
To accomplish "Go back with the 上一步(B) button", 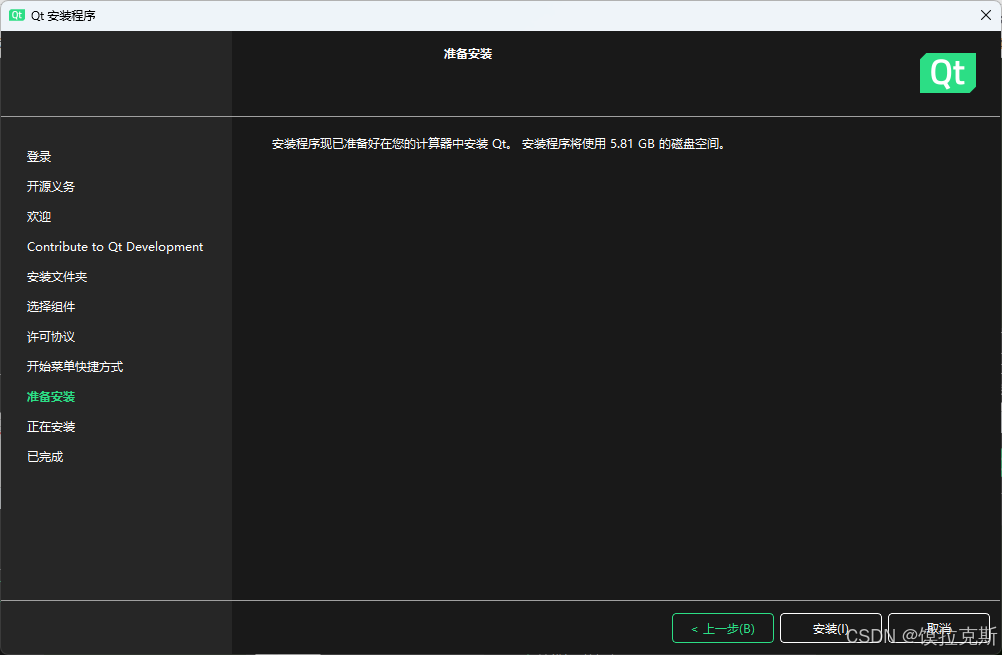I will (723, 628).
